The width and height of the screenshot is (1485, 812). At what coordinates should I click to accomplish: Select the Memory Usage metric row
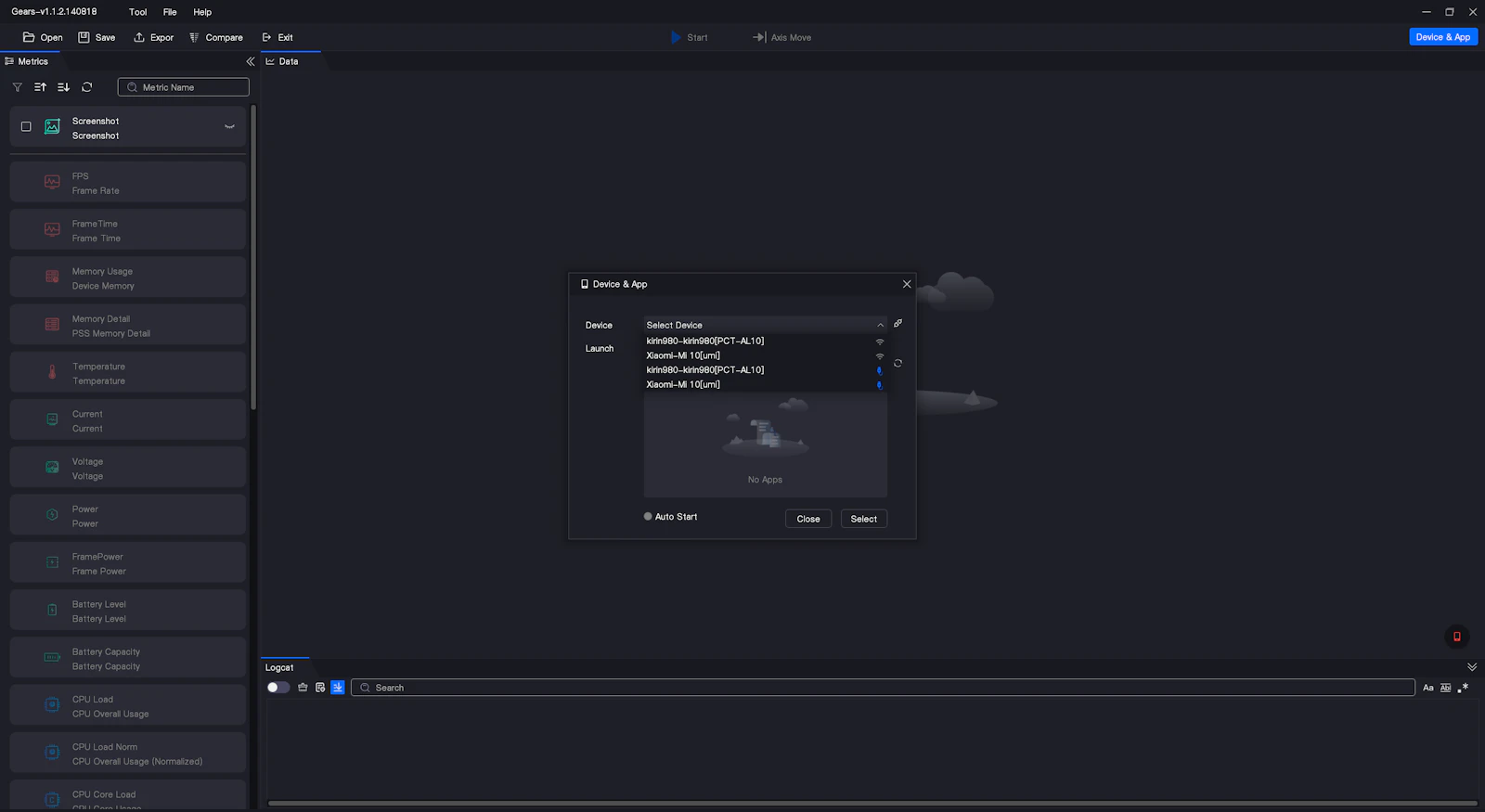(x=128, y=277)
